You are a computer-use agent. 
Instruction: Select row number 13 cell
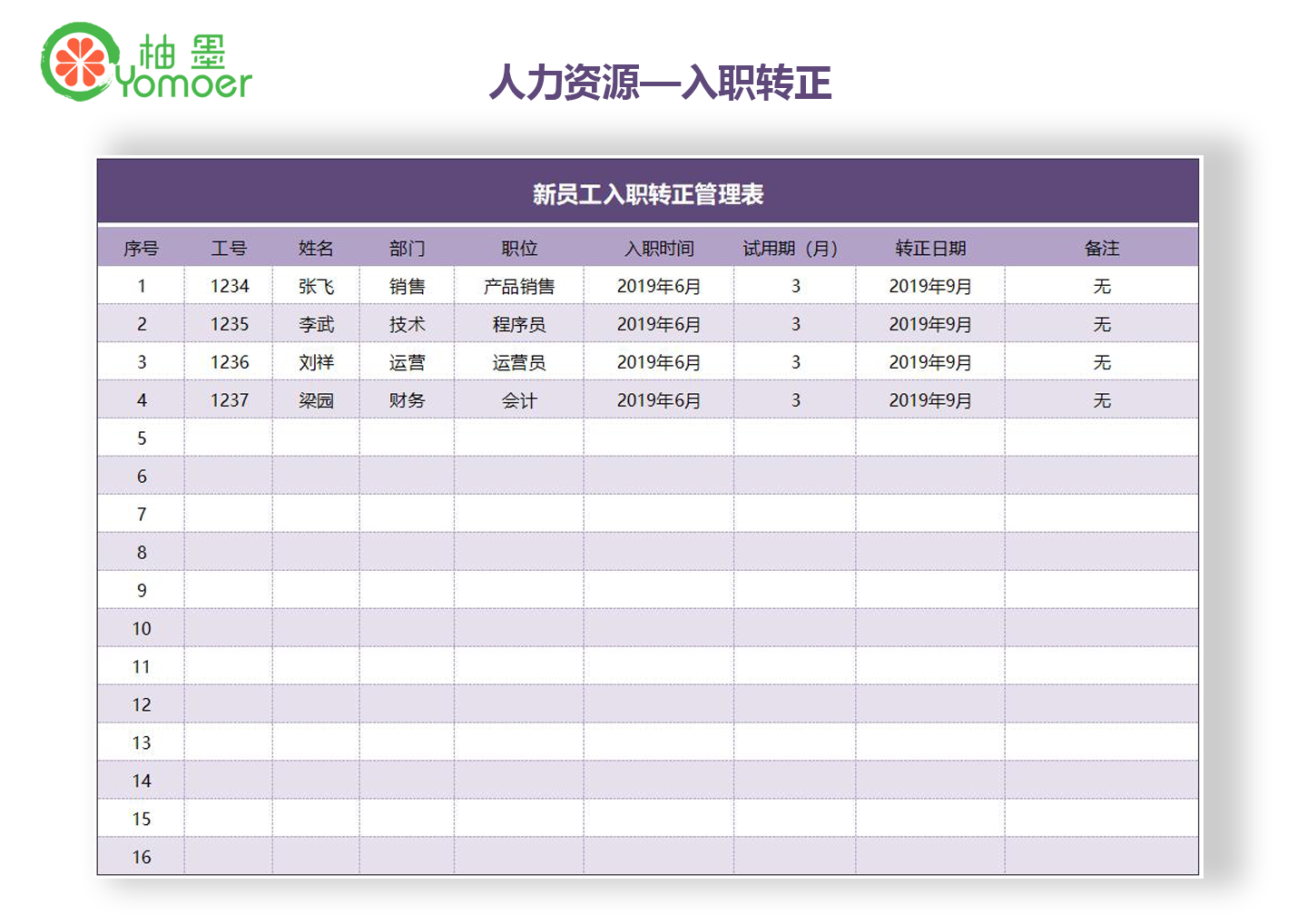coord(142,742)
